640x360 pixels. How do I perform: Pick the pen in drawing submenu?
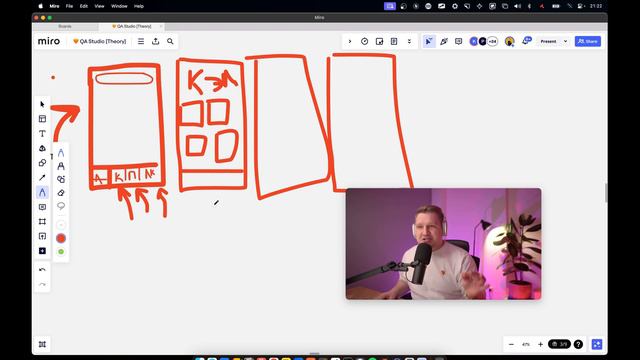point(61,153)
